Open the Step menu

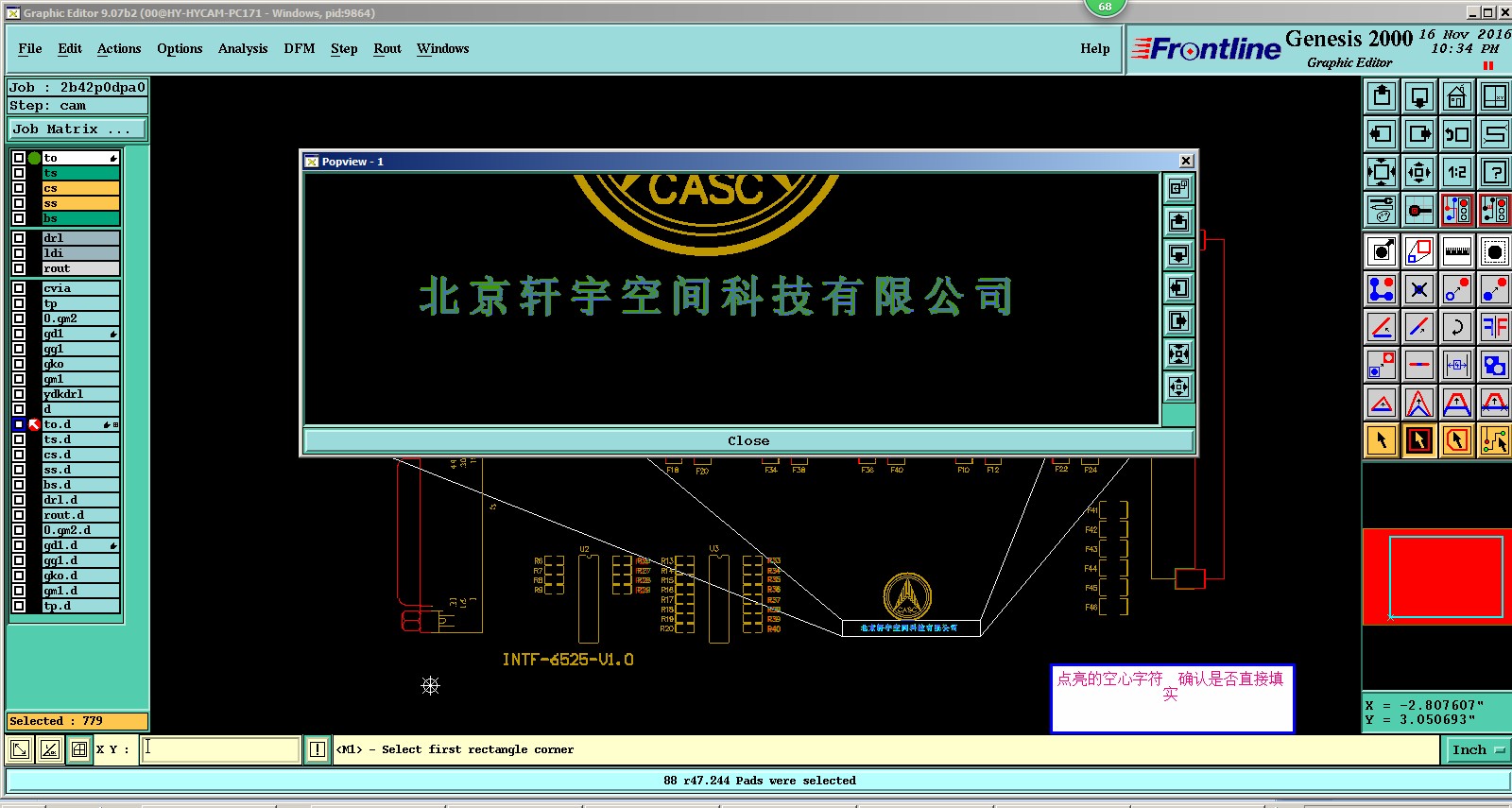[x=344, y=48]
